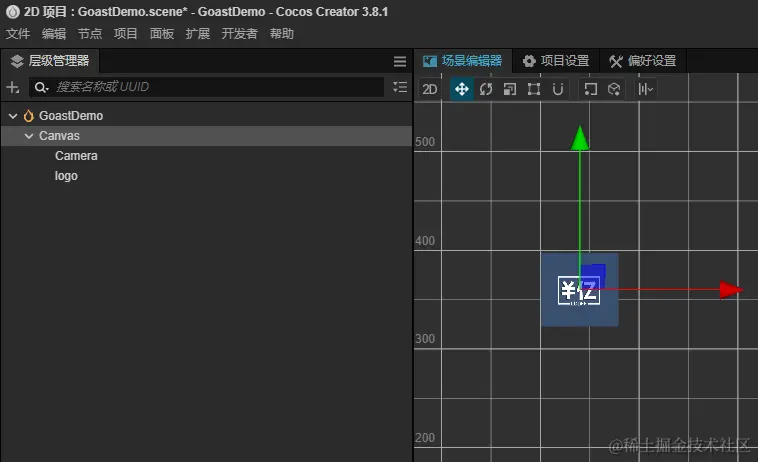Click the green Y-axis gizmo arrow

click(580, 139)
